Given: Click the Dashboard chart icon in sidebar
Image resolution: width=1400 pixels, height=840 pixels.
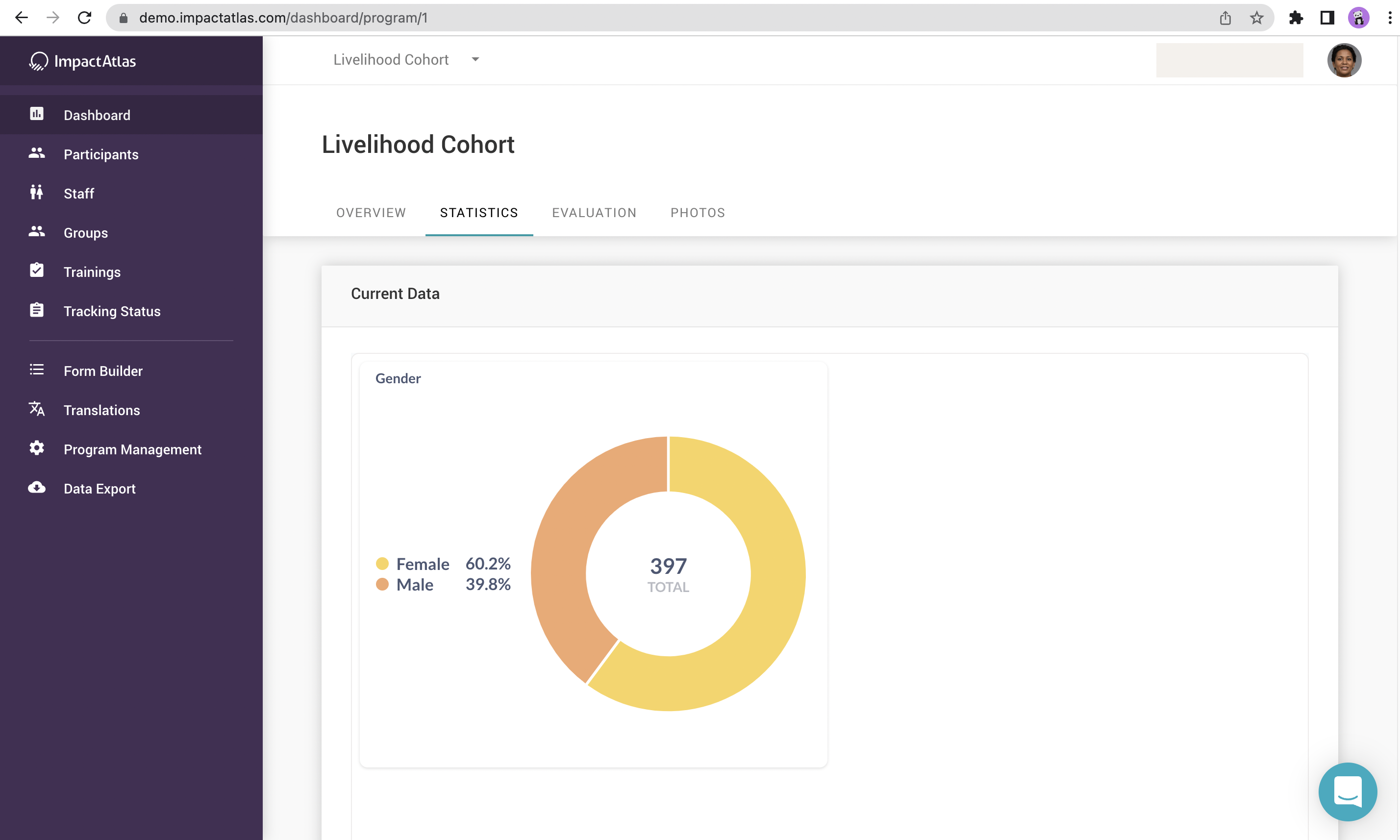Looking at the screenshot, I should [37, 114].
